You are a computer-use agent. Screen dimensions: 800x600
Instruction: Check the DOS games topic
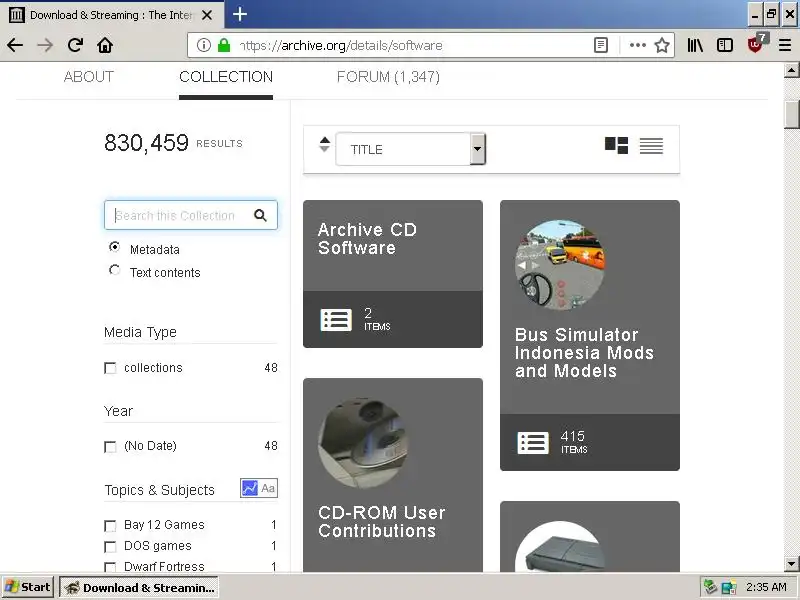[110, 547]
